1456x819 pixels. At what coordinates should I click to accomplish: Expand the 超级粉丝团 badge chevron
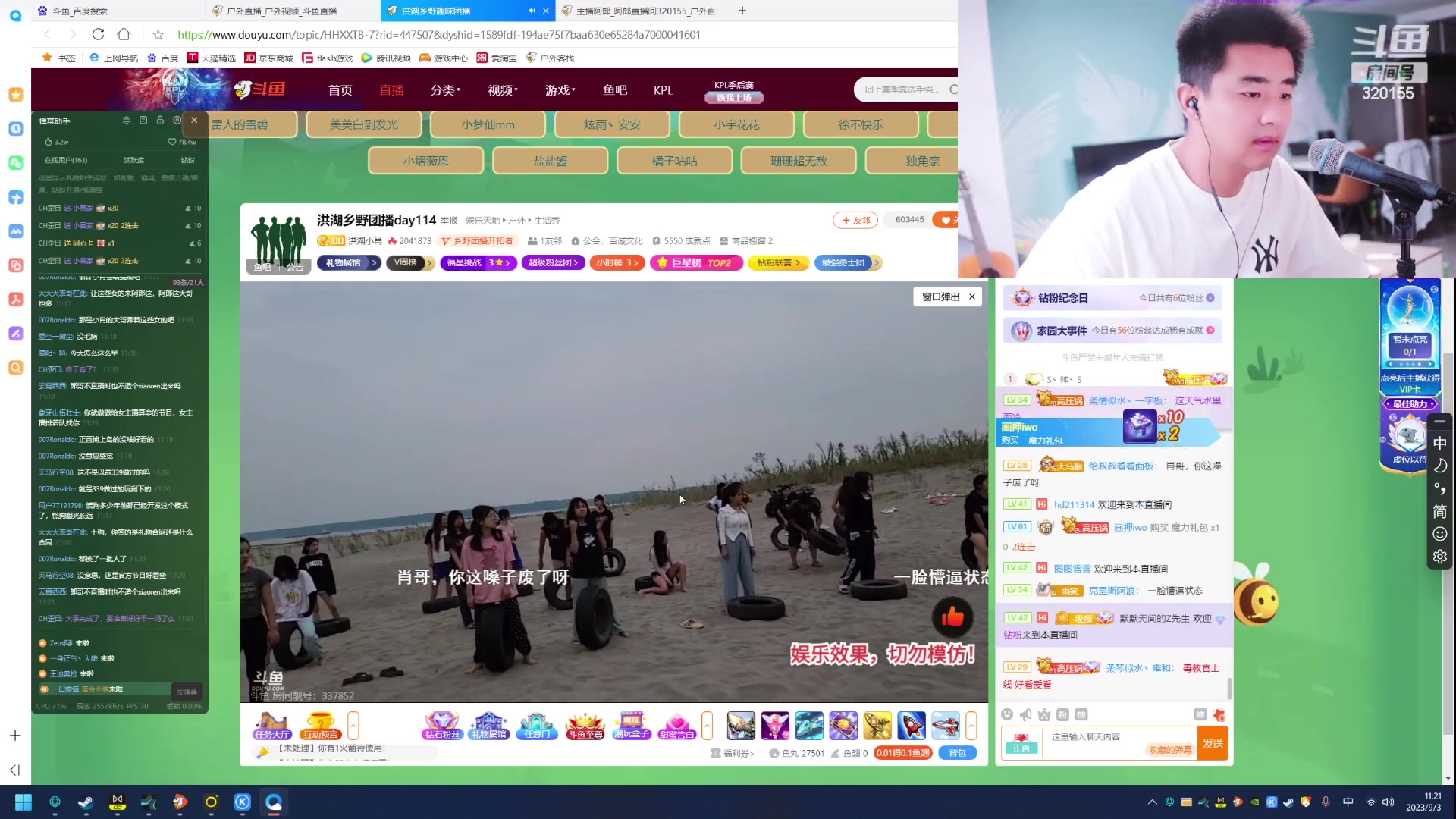point(576,262)
